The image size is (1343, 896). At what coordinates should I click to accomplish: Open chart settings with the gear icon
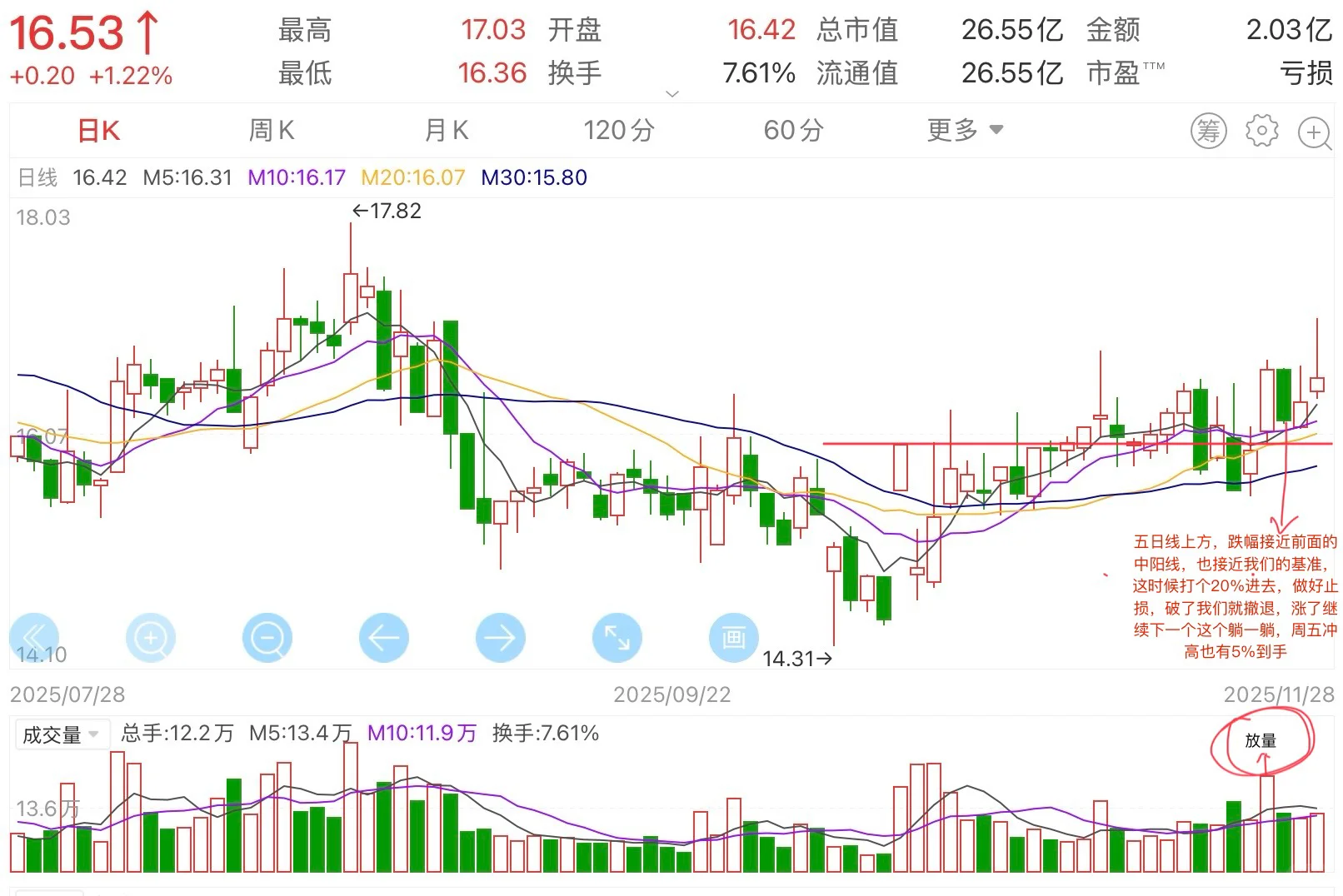click(x=1262, y=131)
